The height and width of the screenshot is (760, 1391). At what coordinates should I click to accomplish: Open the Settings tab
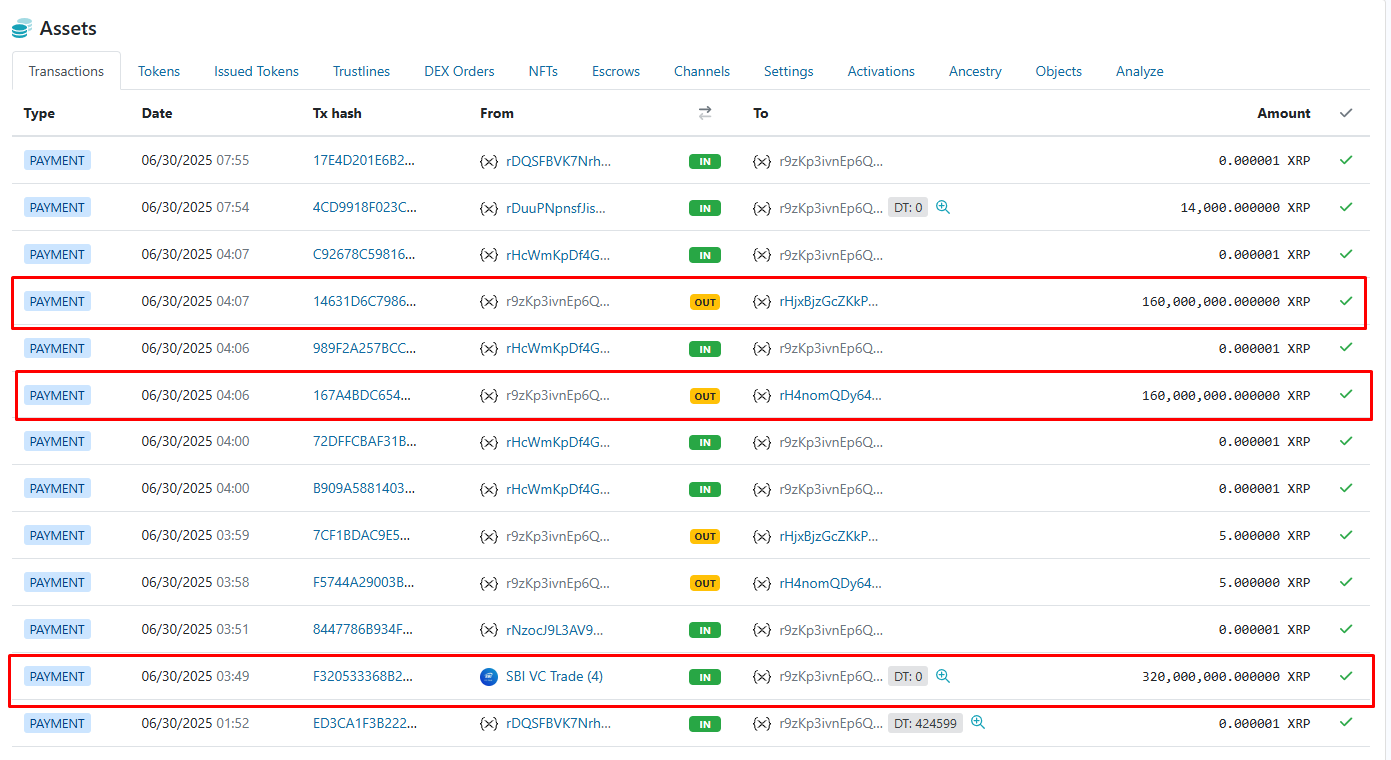coord(789,71)
